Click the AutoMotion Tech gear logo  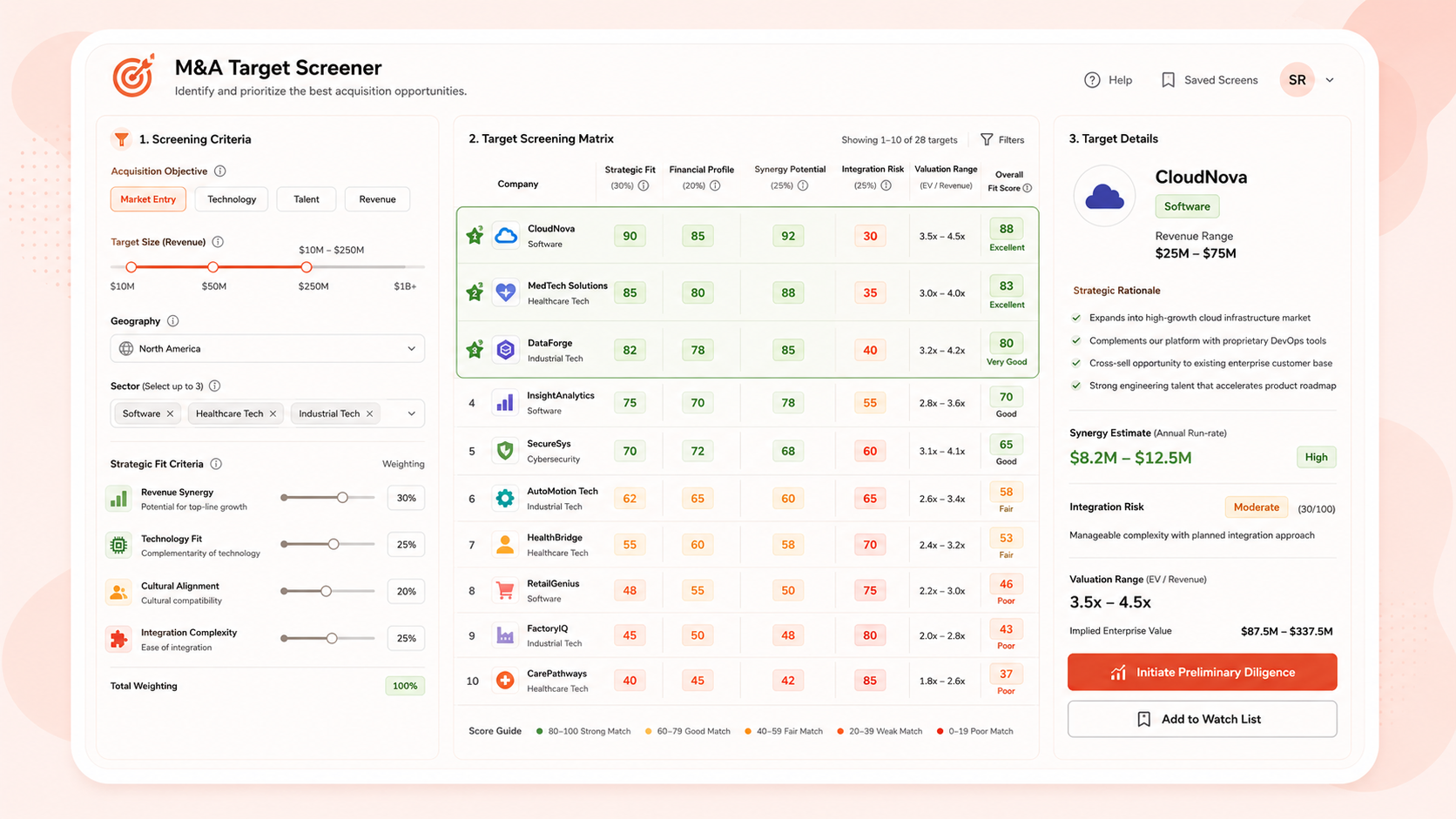[x=505, y=499]
